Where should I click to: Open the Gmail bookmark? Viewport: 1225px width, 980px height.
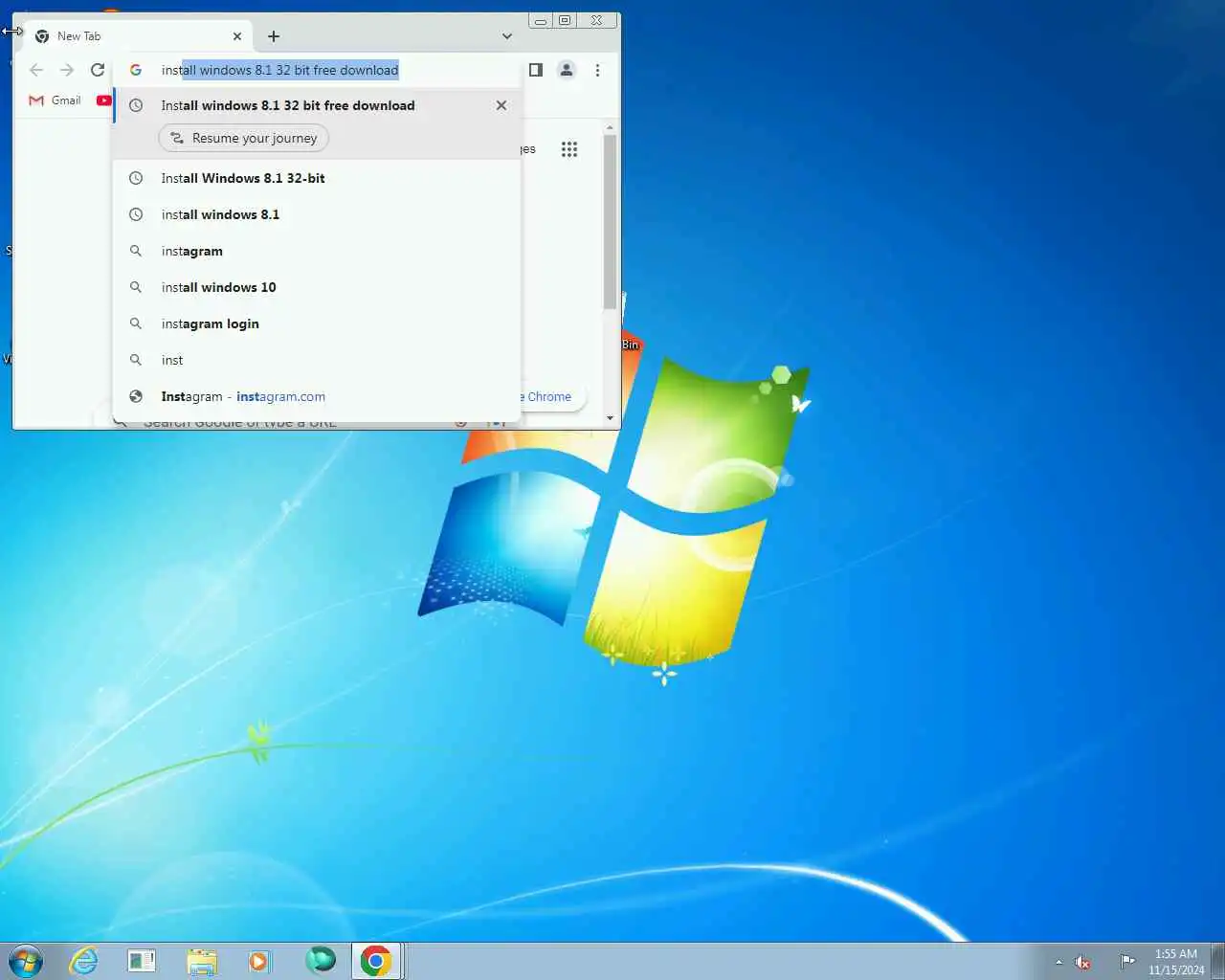coord(56,100)
